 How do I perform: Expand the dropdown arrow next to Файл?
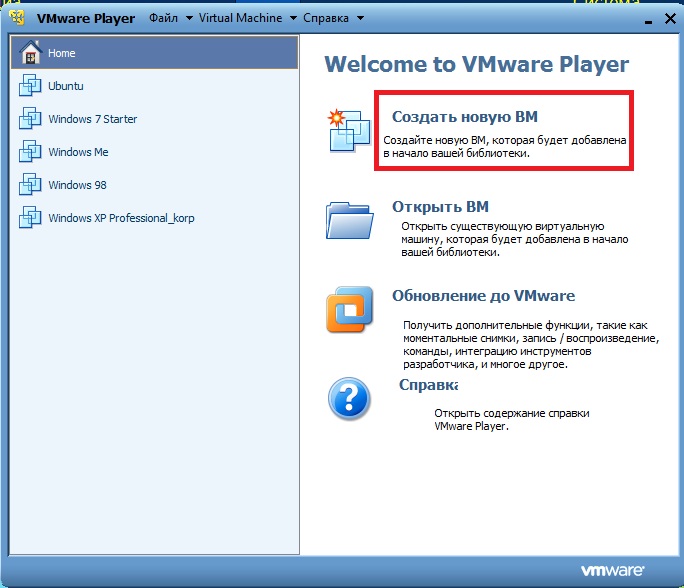point(189,18)
